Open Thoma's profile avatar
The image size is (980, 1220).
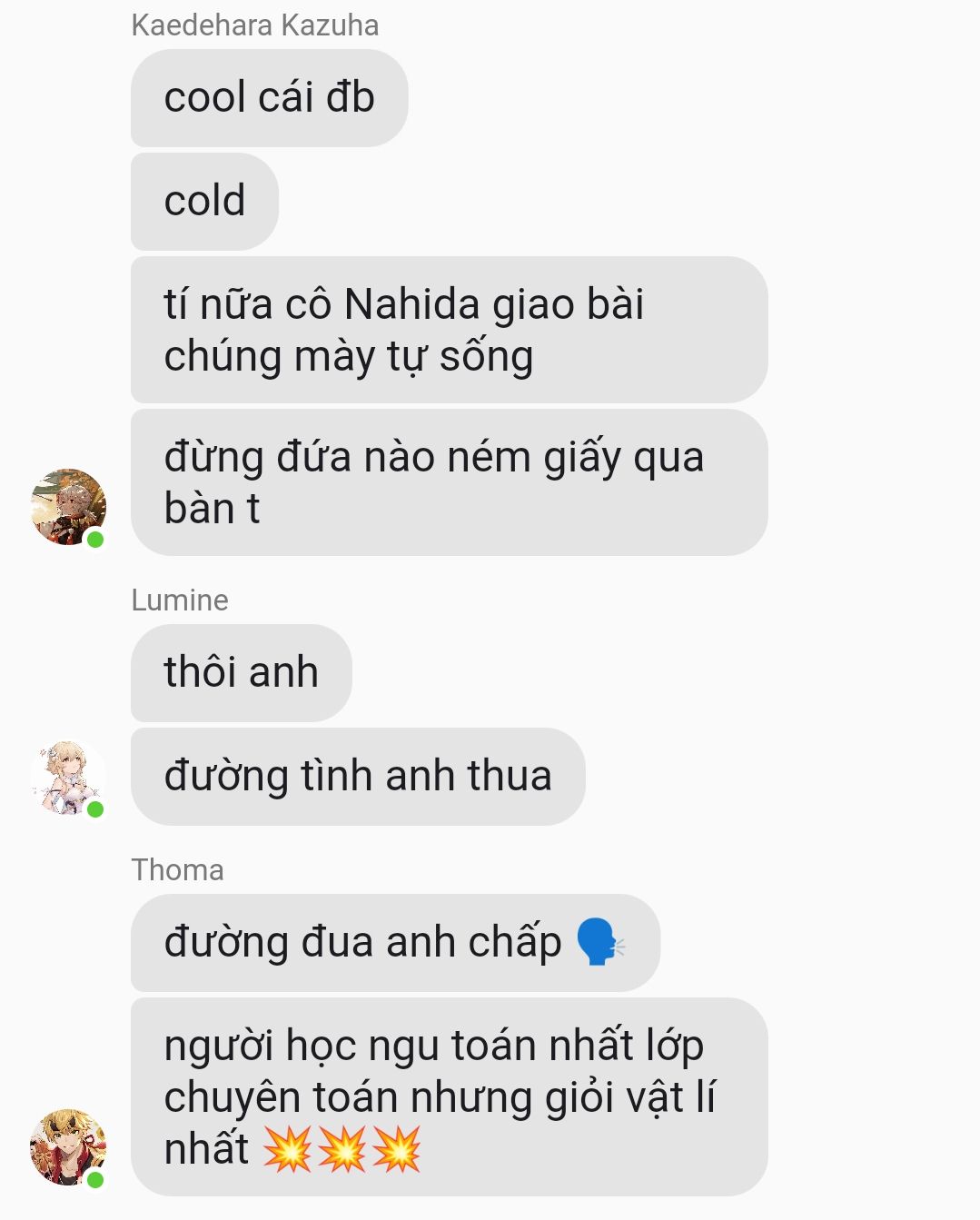68,1146
